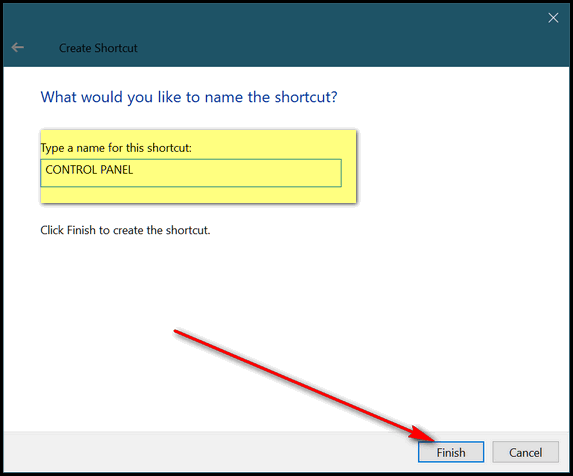
Task: Focus the shortcut name input field
Action: (191, 173)
